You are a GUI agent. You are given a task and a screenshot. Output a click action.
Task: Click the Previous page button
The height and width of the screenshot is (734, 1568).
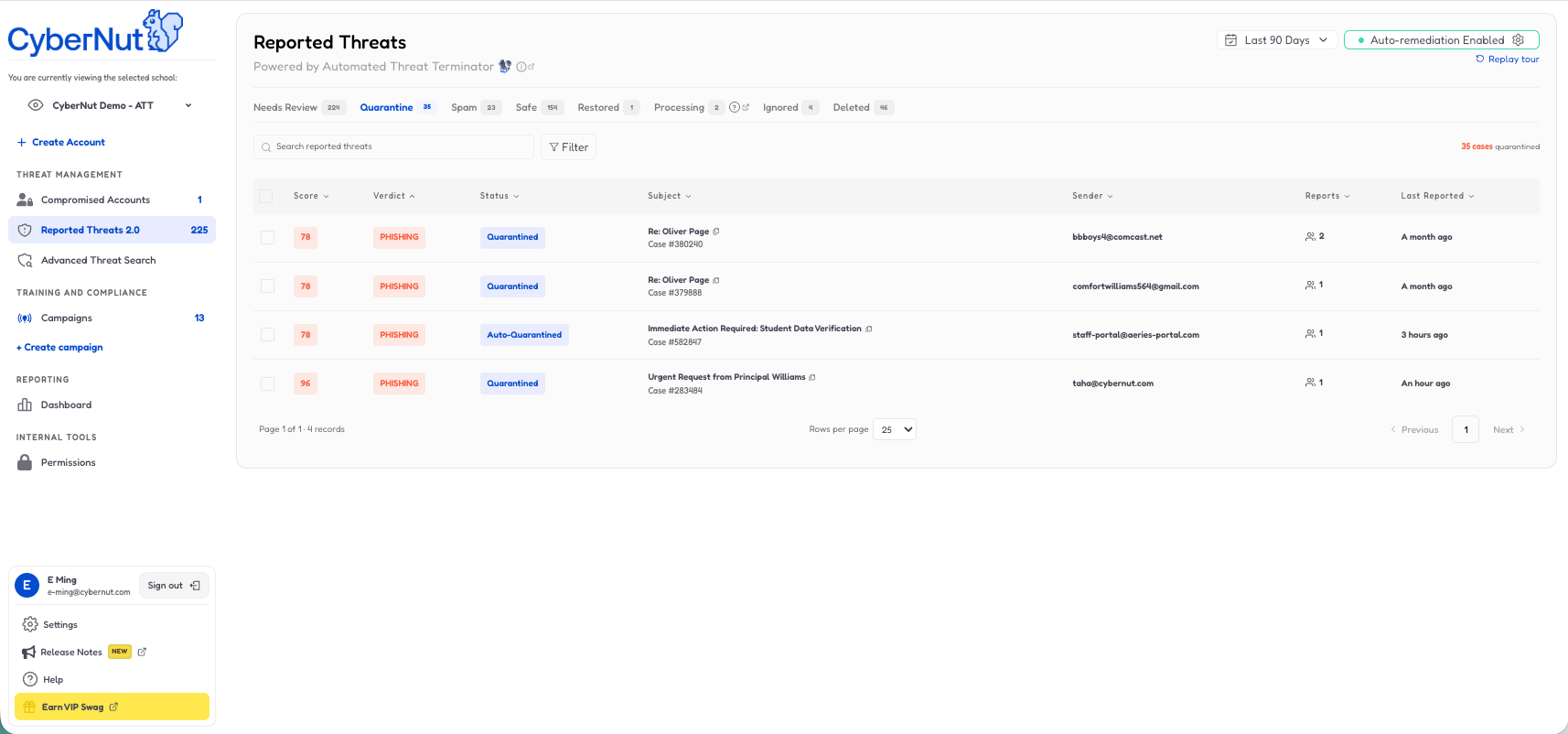click(1414, 429)
